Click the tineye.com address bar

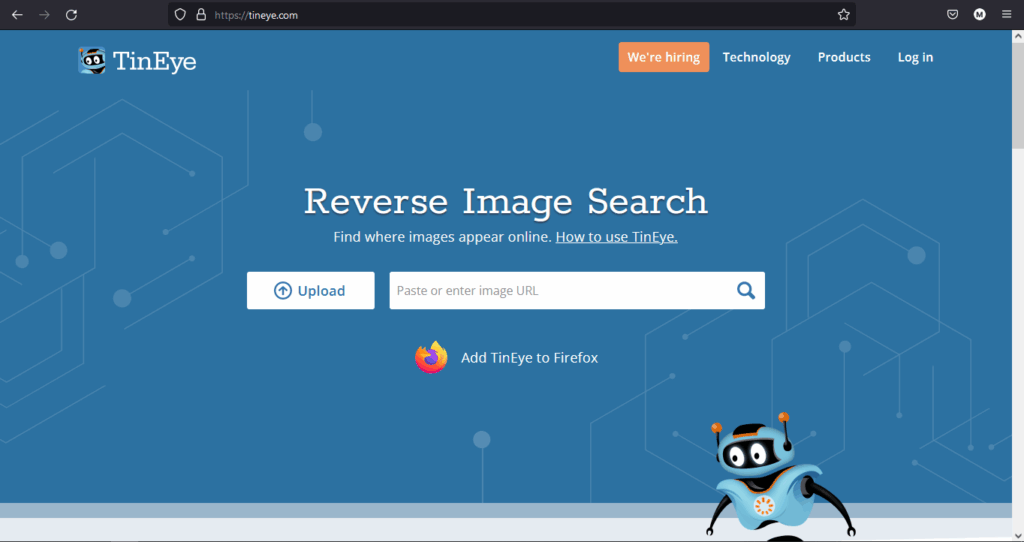pyautogui.click(x=512, y=14)
